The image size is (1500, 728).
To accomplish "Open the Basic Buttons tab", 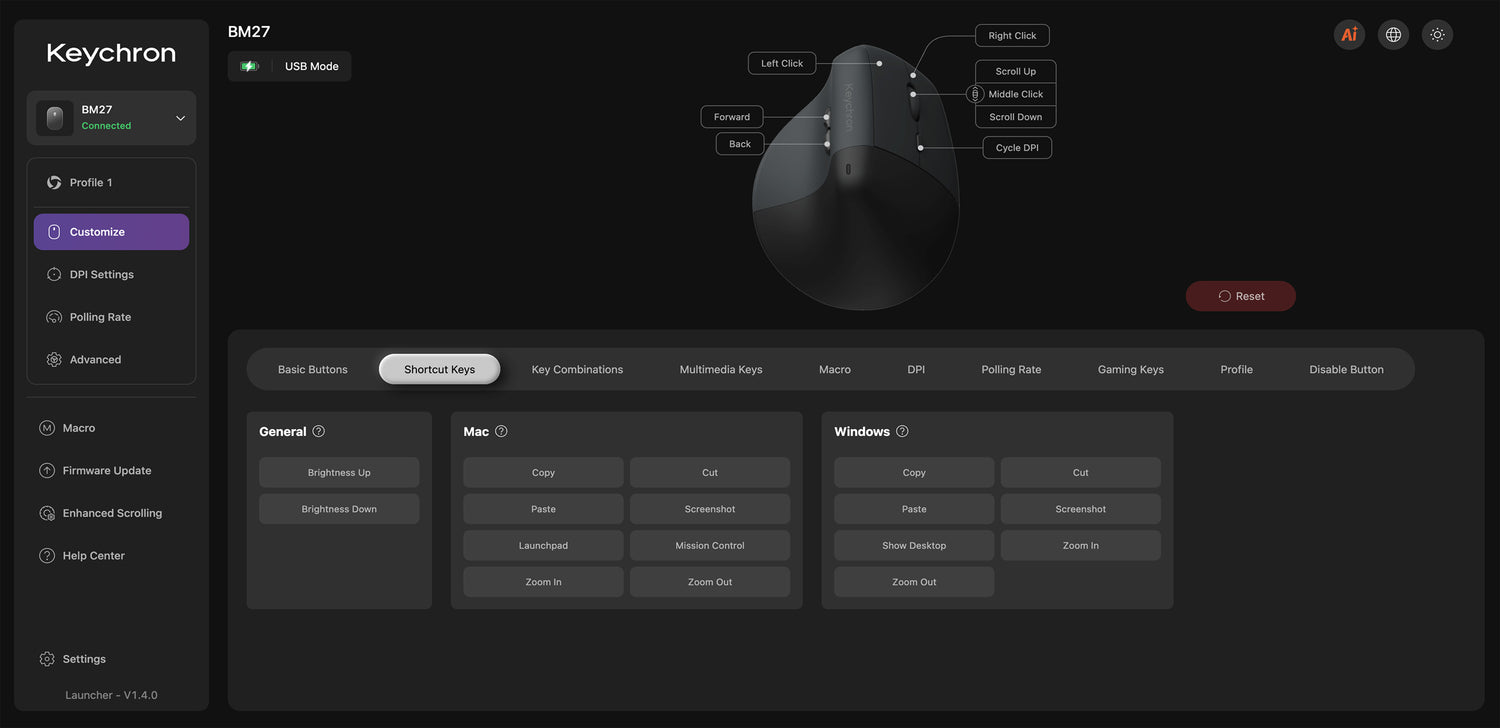I will (x=313, y=369).
